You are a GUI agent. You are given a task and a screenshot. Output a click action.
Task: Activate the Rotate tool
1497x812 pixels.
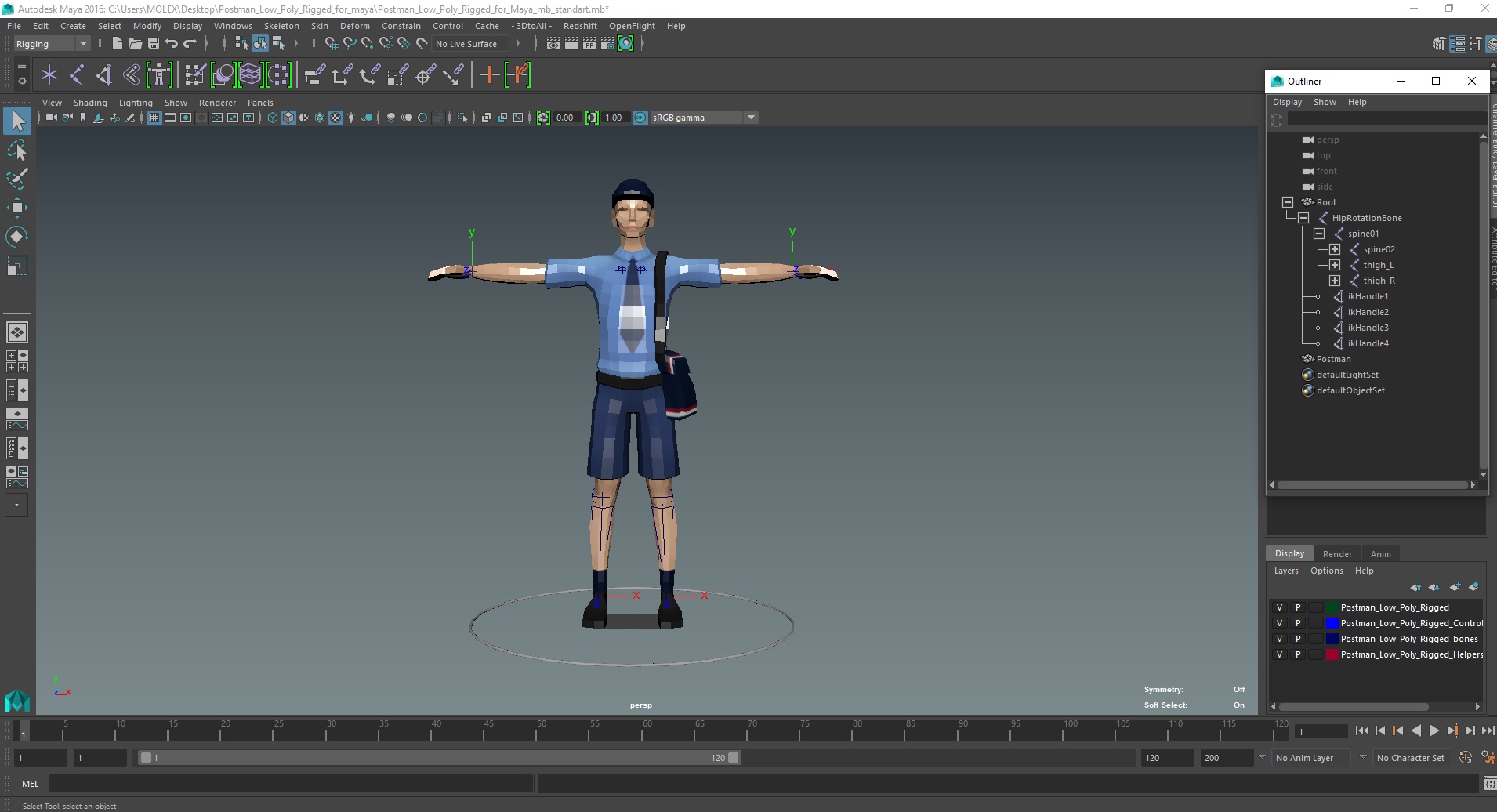pos(17,237)
